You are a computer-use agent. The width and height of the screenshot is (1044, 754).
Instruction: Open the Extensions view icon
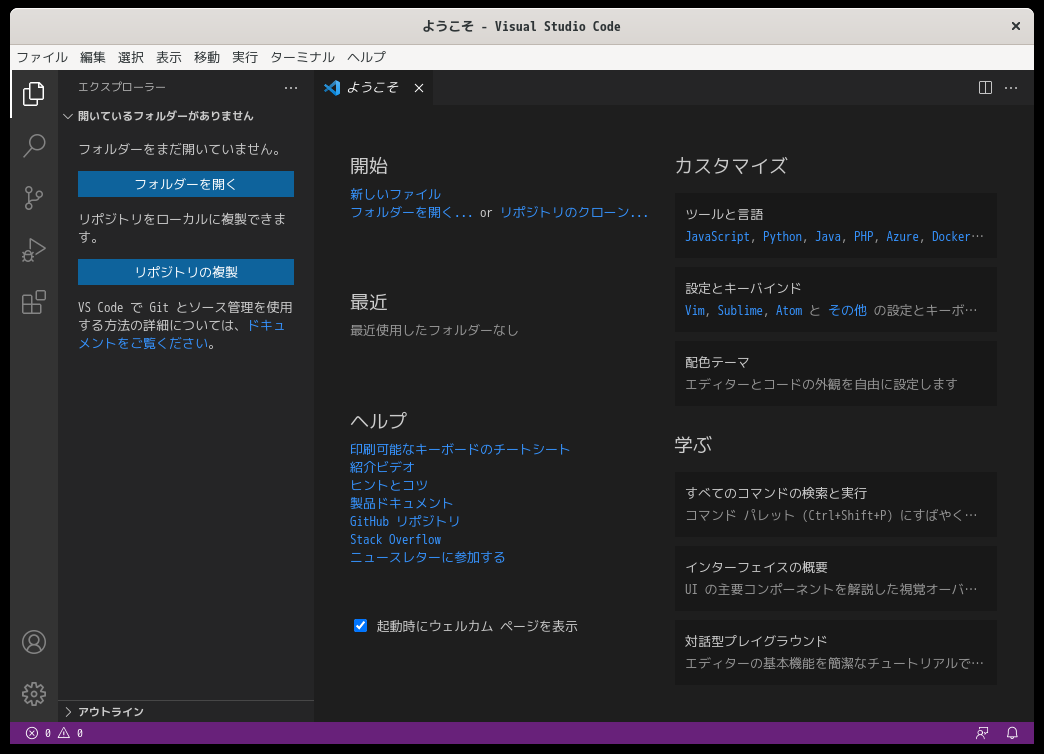pyautogui.click(x=33, y=302)
